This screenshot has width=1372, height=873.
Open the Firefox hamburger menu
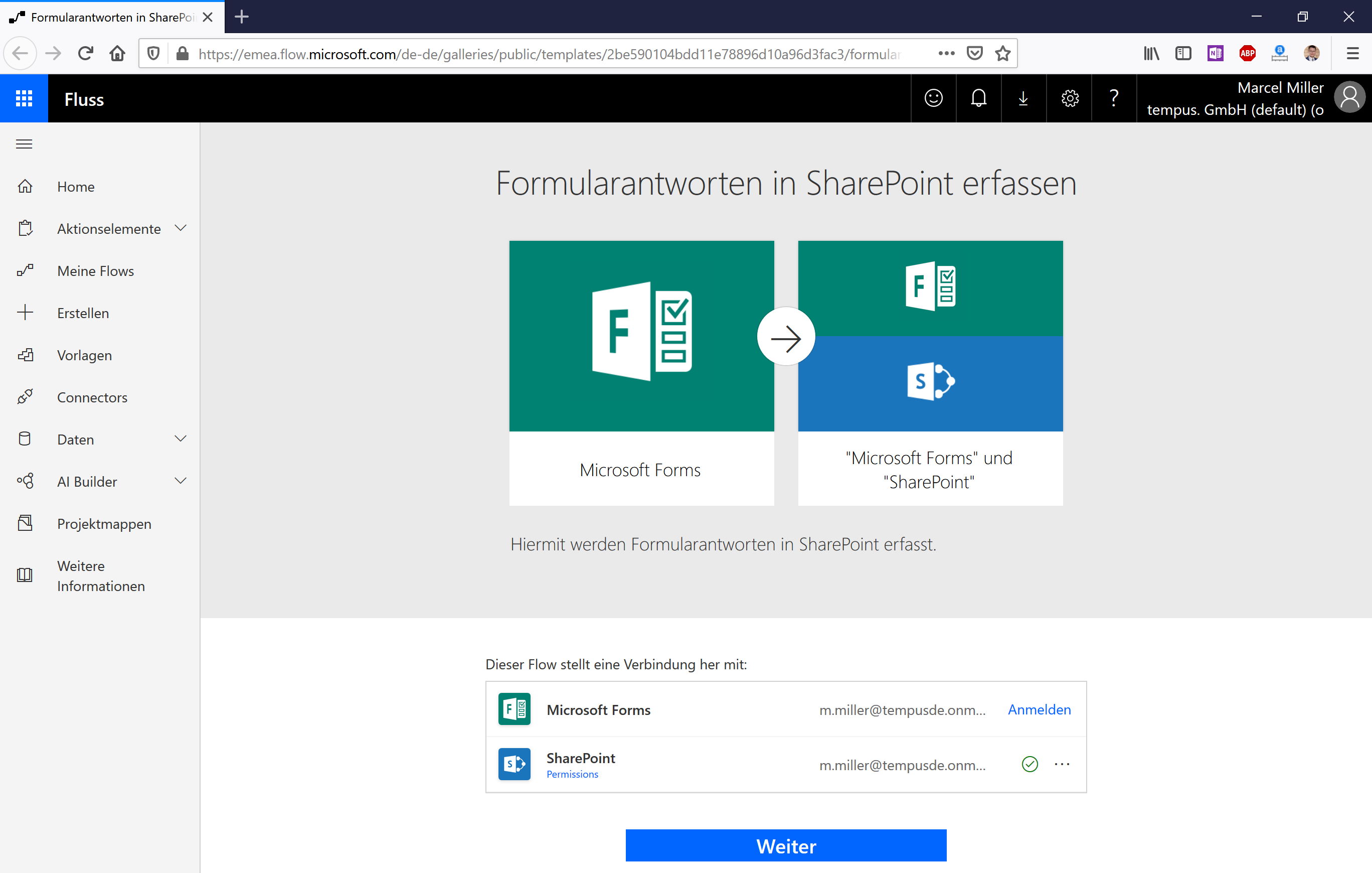1352,54
